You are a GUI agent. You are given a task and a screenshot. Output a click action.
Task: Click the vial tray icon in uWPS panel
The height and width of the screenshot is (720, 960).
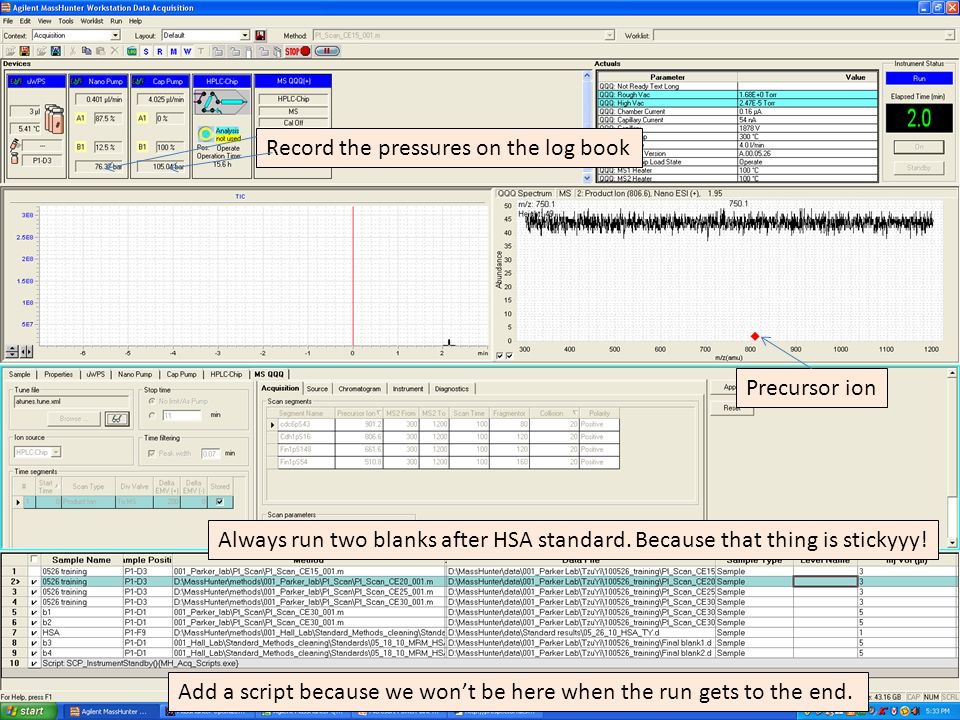pyautogui.click(x=54, y=118)
